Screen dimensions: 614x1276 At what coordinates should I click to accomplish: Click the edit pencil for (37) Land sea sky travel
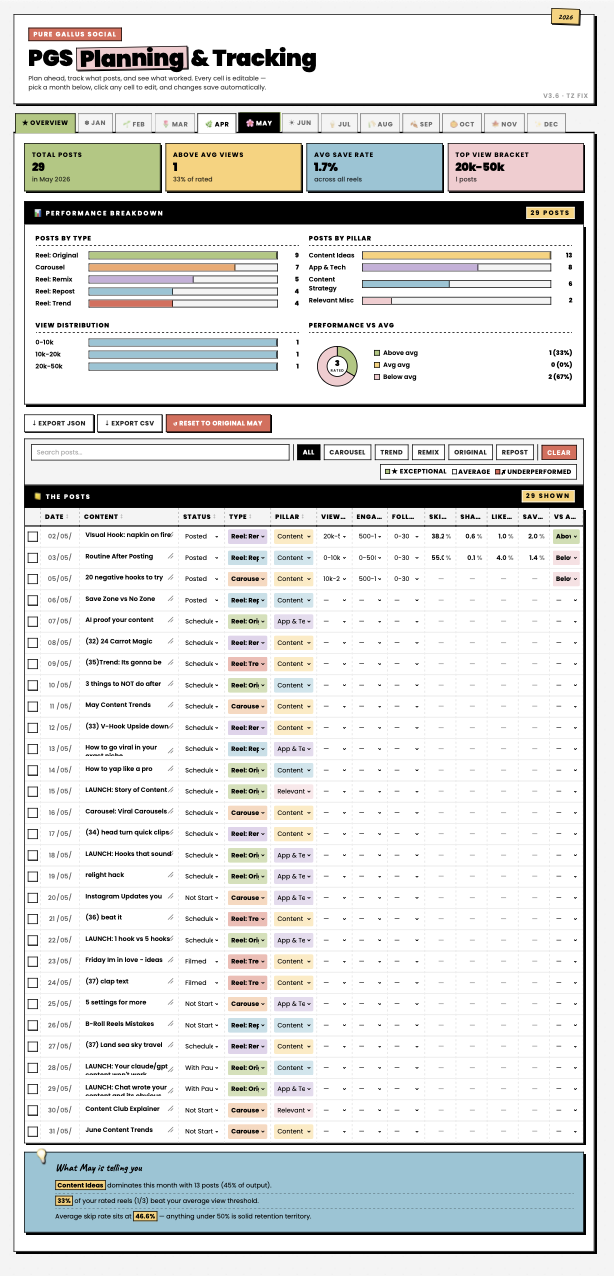click(x=171, y=1045)
